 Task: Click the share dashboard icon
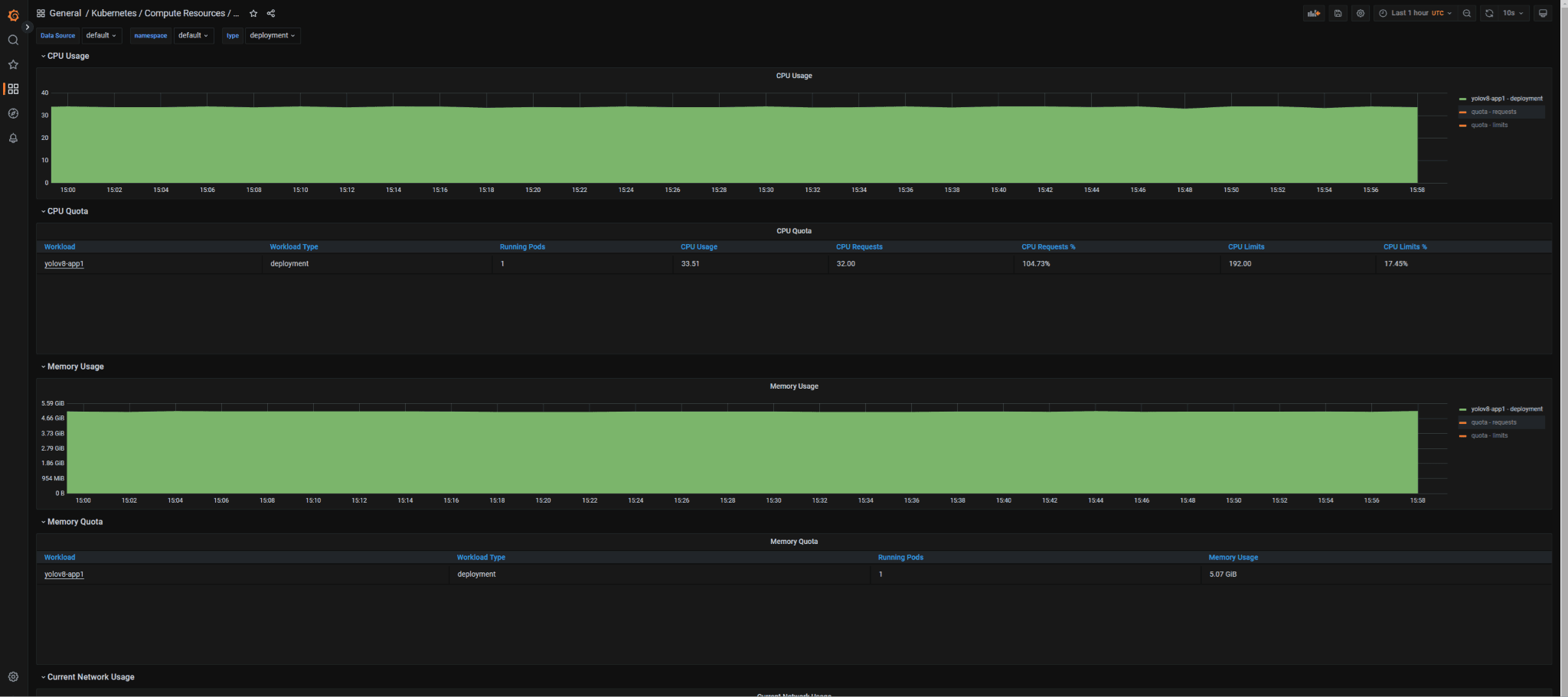tap(271, 13)
